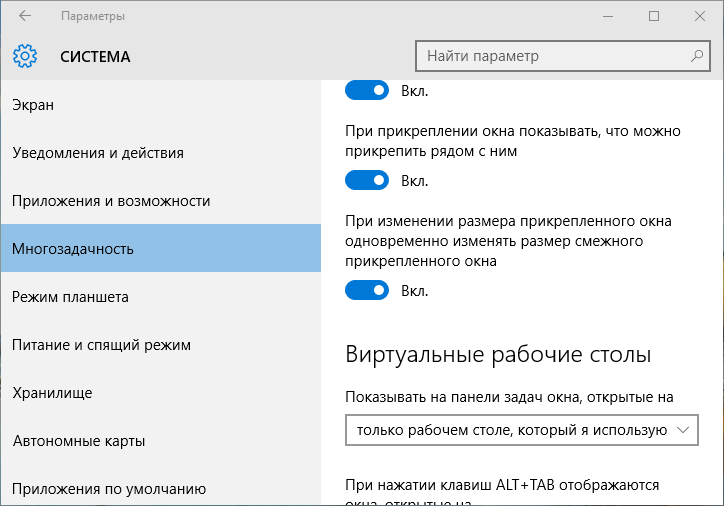
Task: Select Хранилище in the sidebar
Action: [x=161, y=392]
